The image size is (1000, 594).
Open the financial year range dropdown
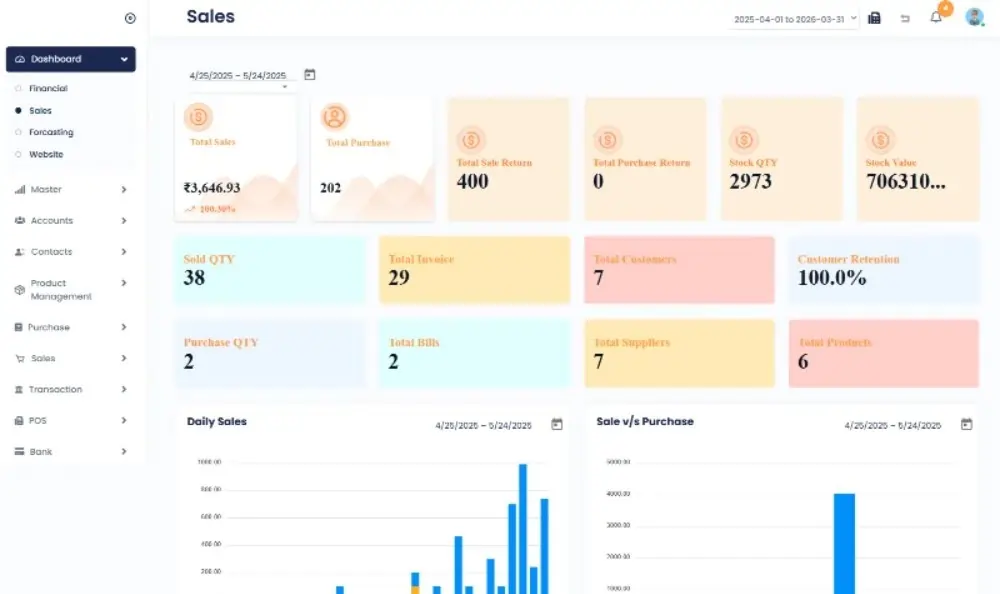tap(795, 19)
